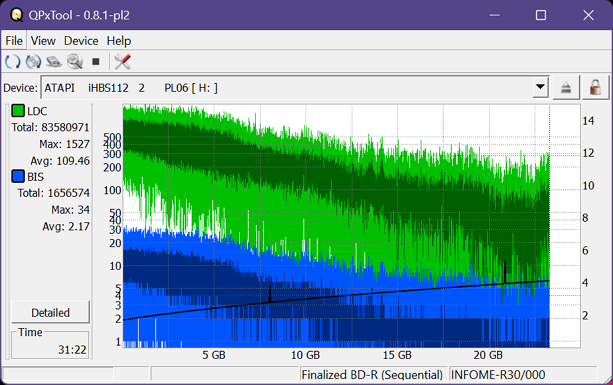Click the stop test square icon
Screen dimensions: 613x385
[96, 61]
